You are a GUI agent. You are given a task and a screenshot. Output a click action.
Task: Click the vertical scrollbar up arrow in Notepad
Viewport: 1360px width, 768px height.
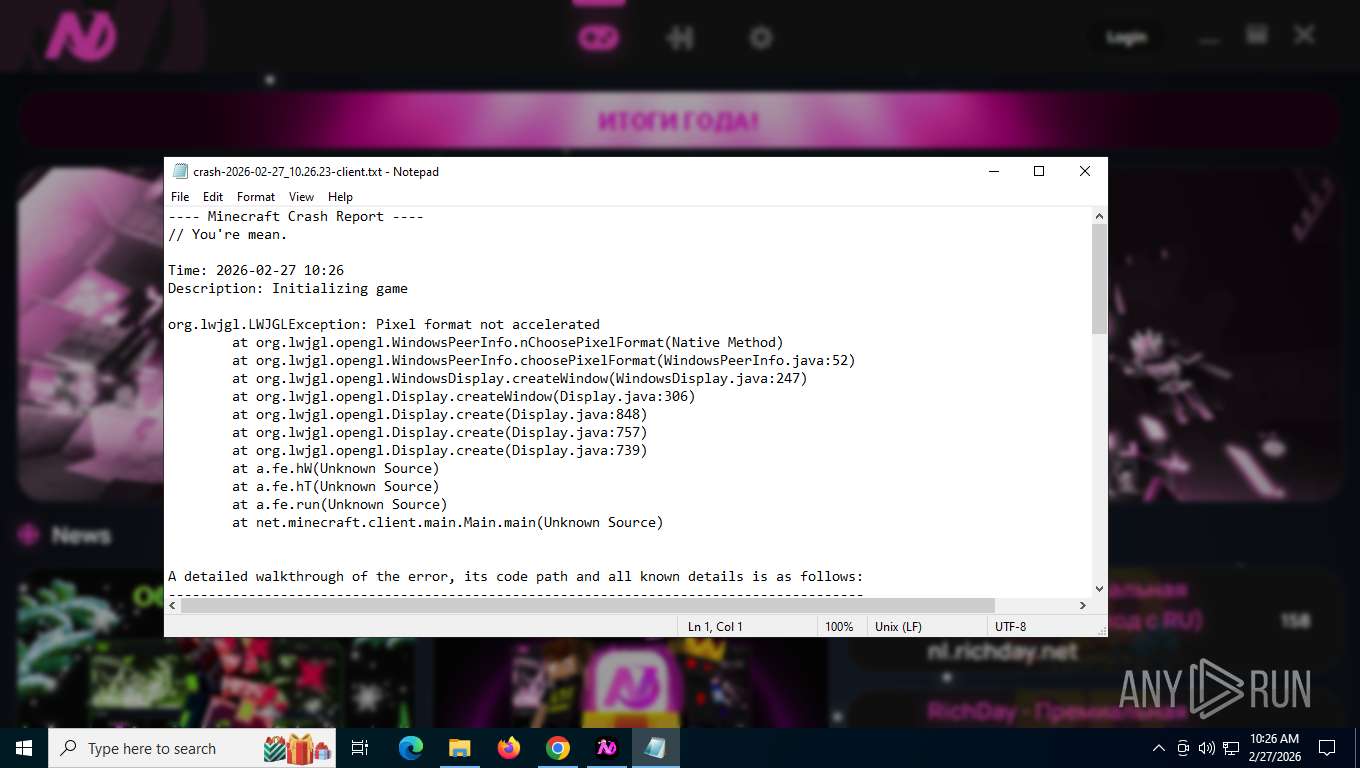click(1099, 216)
